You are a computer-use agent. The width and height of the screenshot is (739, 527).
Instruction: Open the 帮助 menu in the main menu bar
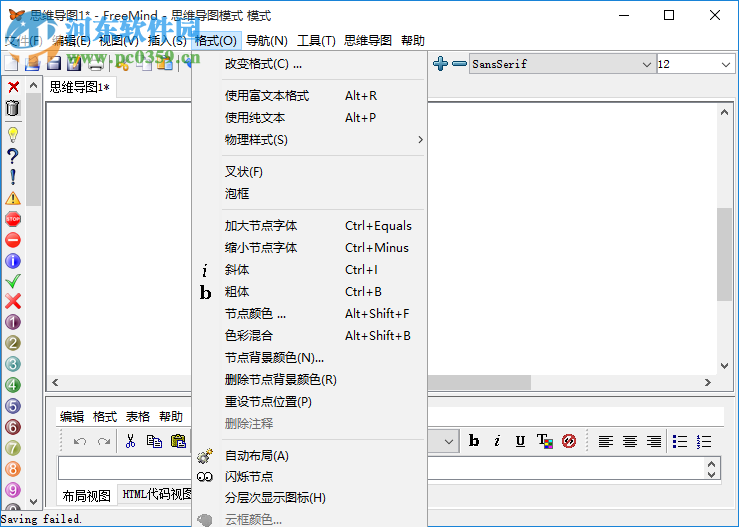pyautogui.click(x=413, y=41)
